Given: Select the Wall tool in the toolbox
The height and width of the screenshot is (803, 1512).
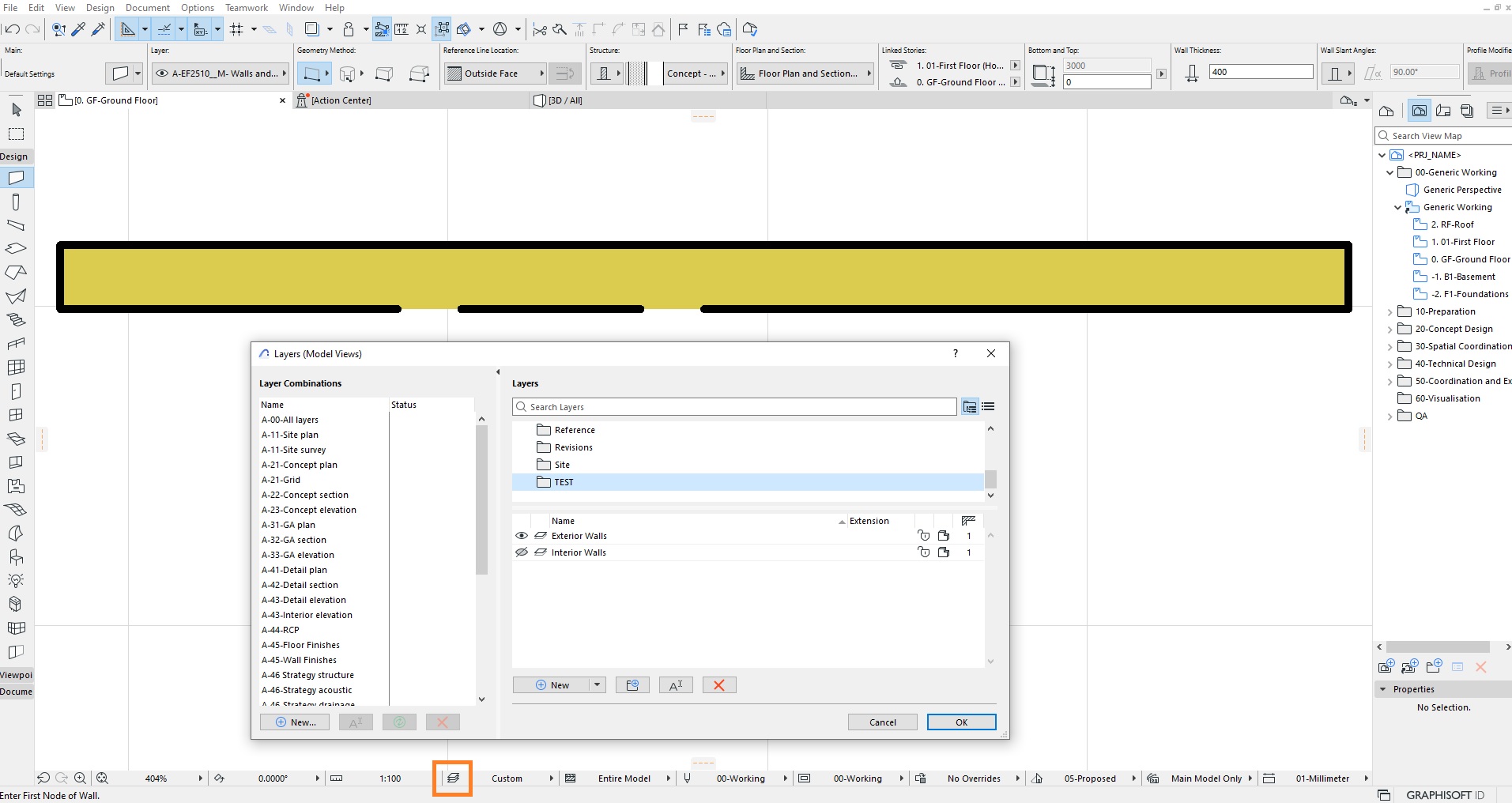Looking at the screenshot, I should 17,178.
